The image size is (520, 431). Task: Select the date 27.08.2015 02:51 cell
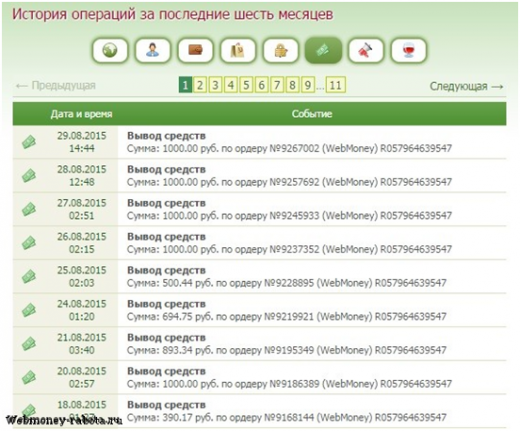tap(82, 209)
